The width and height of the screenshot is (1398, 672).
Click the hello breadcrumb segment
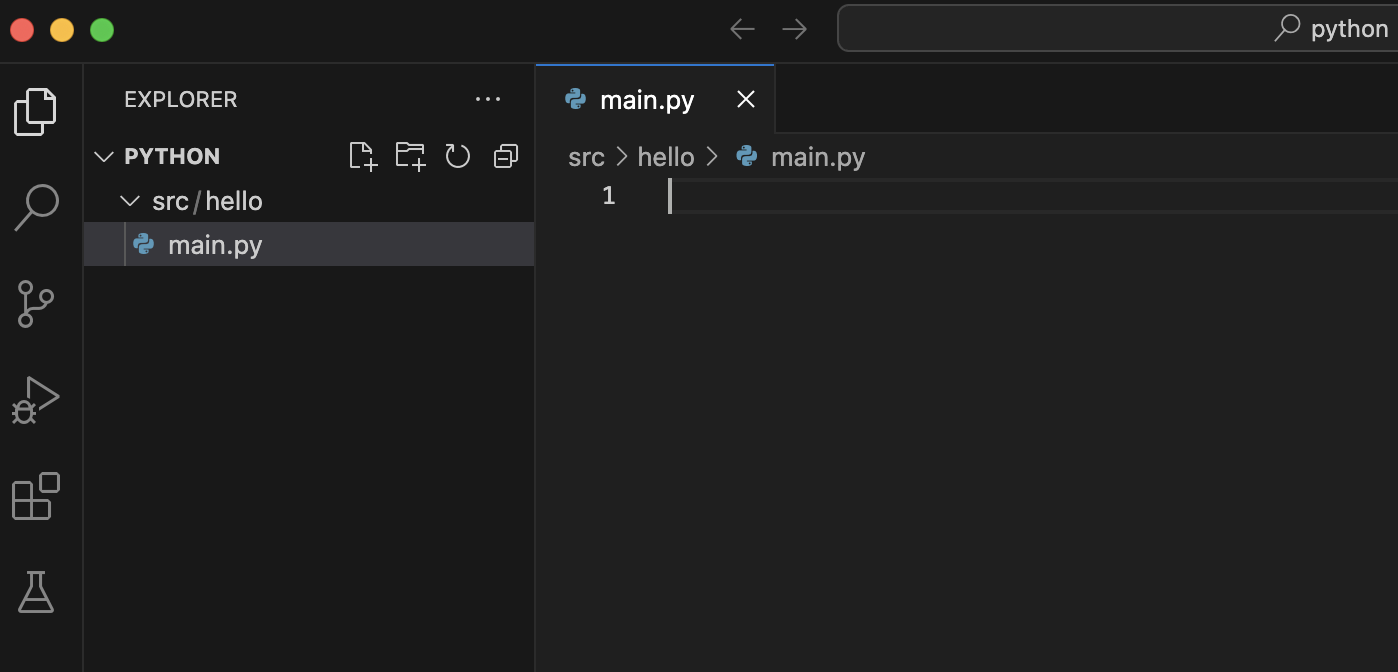(x=666, y=157)
